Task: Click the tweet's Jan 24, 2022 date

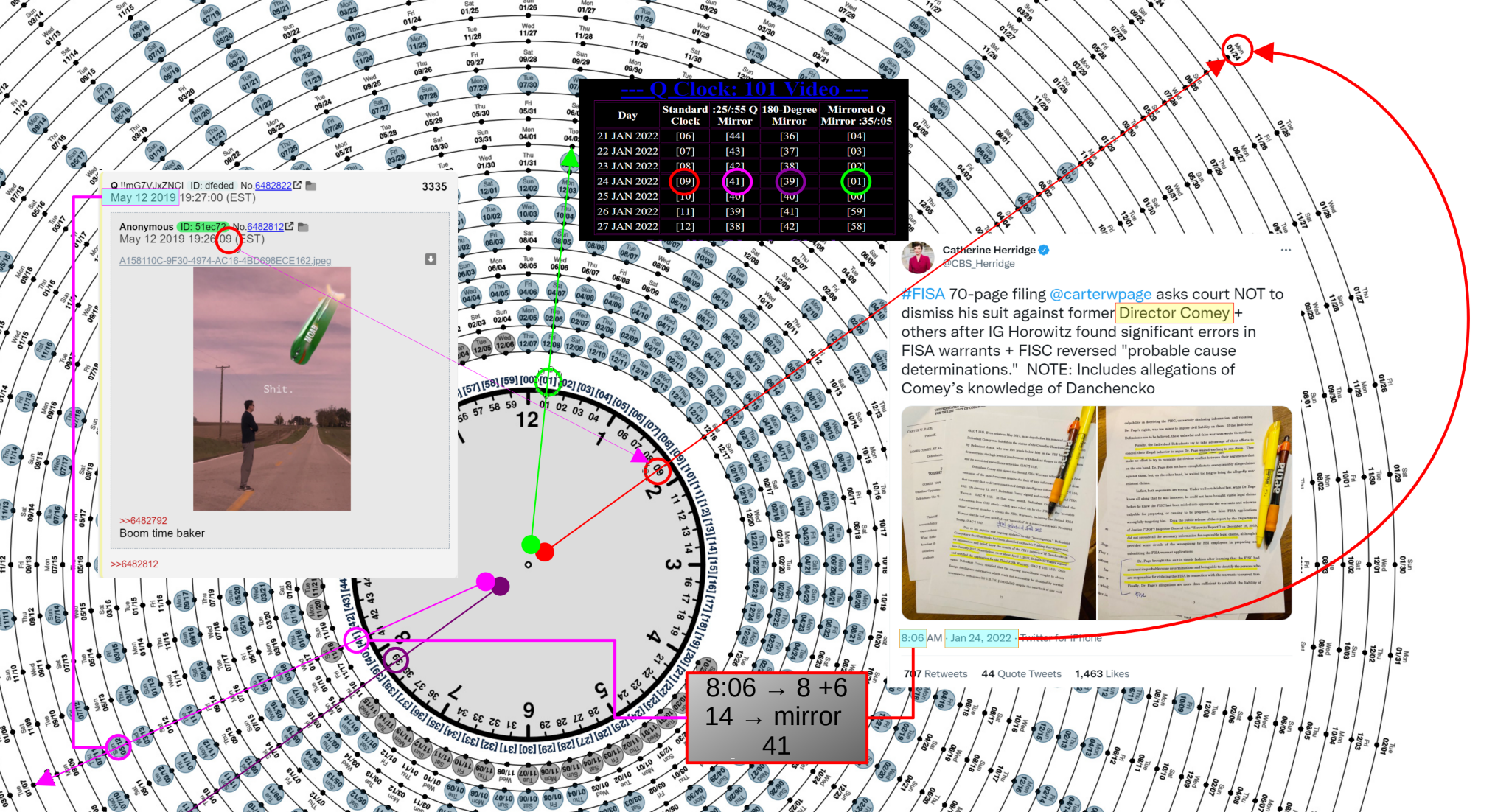Action: [980, 638]
